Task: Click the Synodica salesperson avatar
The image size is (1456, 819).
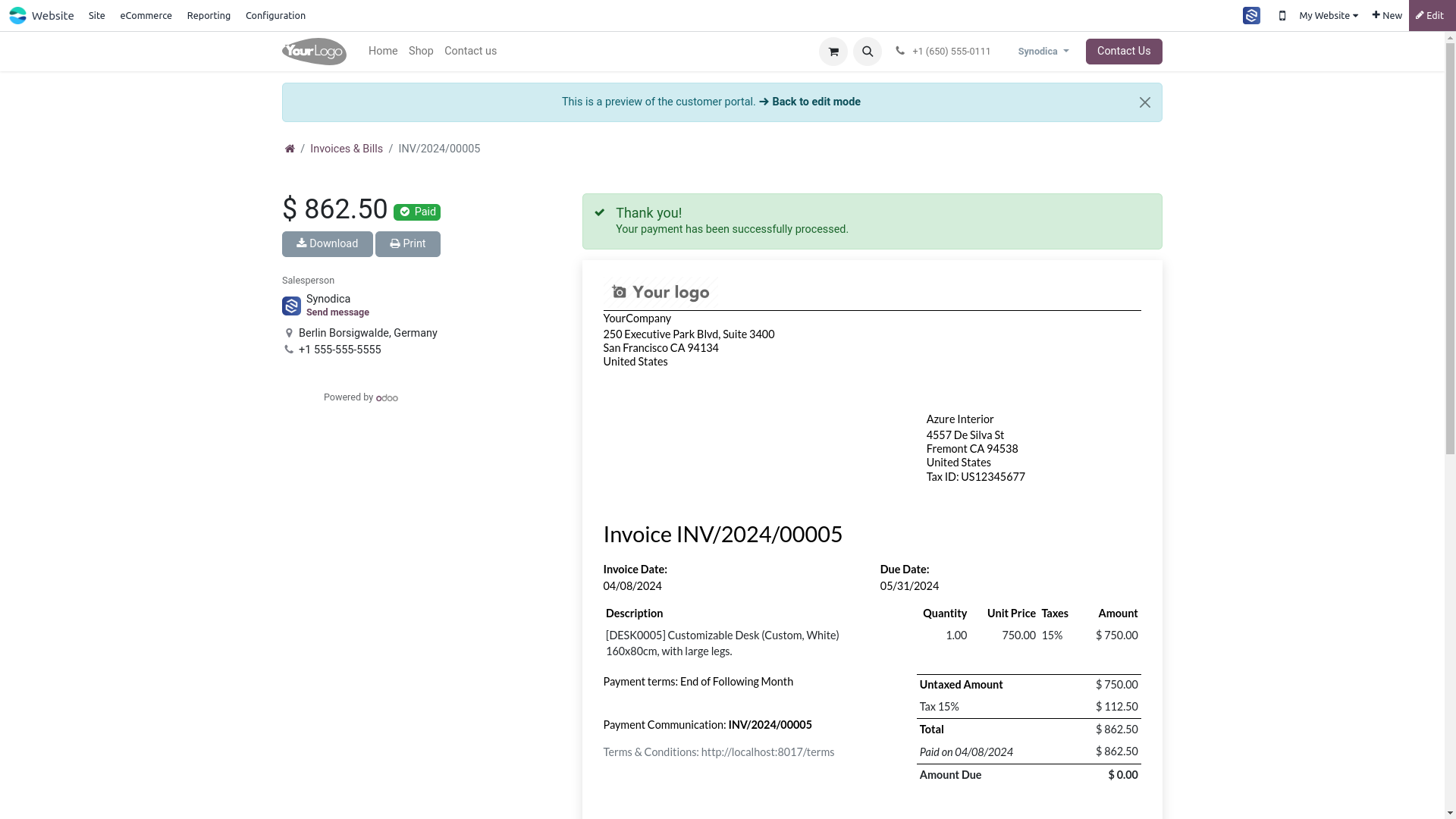Action: (291, 306)
